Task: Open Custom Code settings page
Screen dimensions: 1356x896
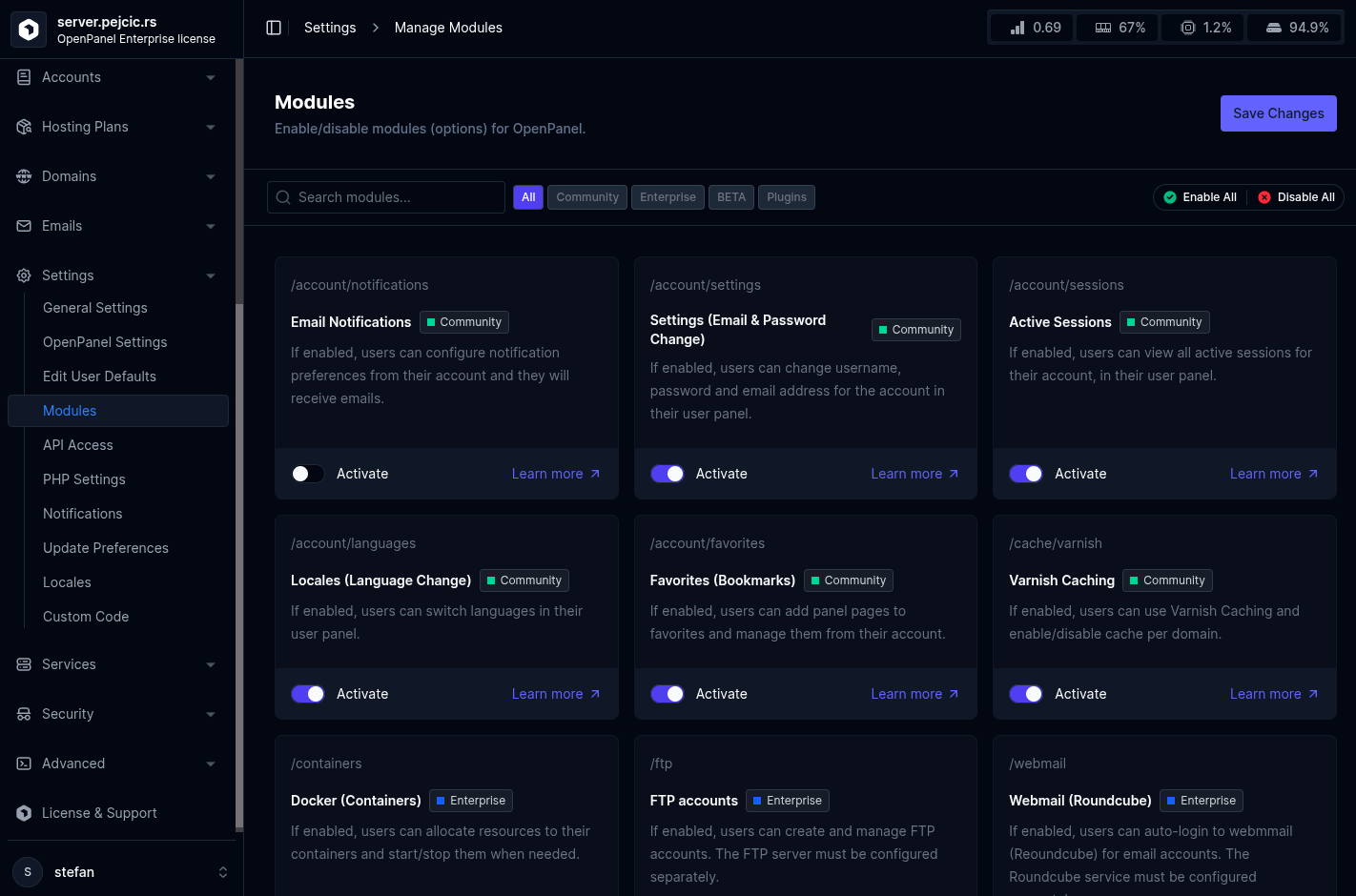Action: pyautogui.click(x=86, y=617)
